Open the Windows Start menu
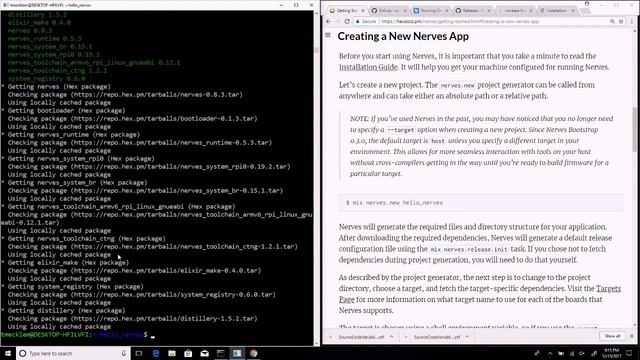640x360 pixels. click(x=8, y=353)
